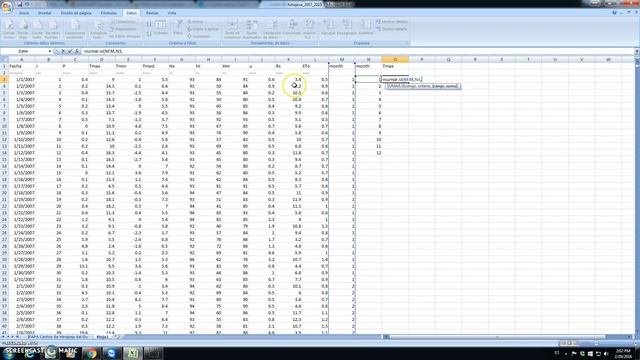
Task: Click the Conexiones button in ribbon
Action: tap(123, 22)
